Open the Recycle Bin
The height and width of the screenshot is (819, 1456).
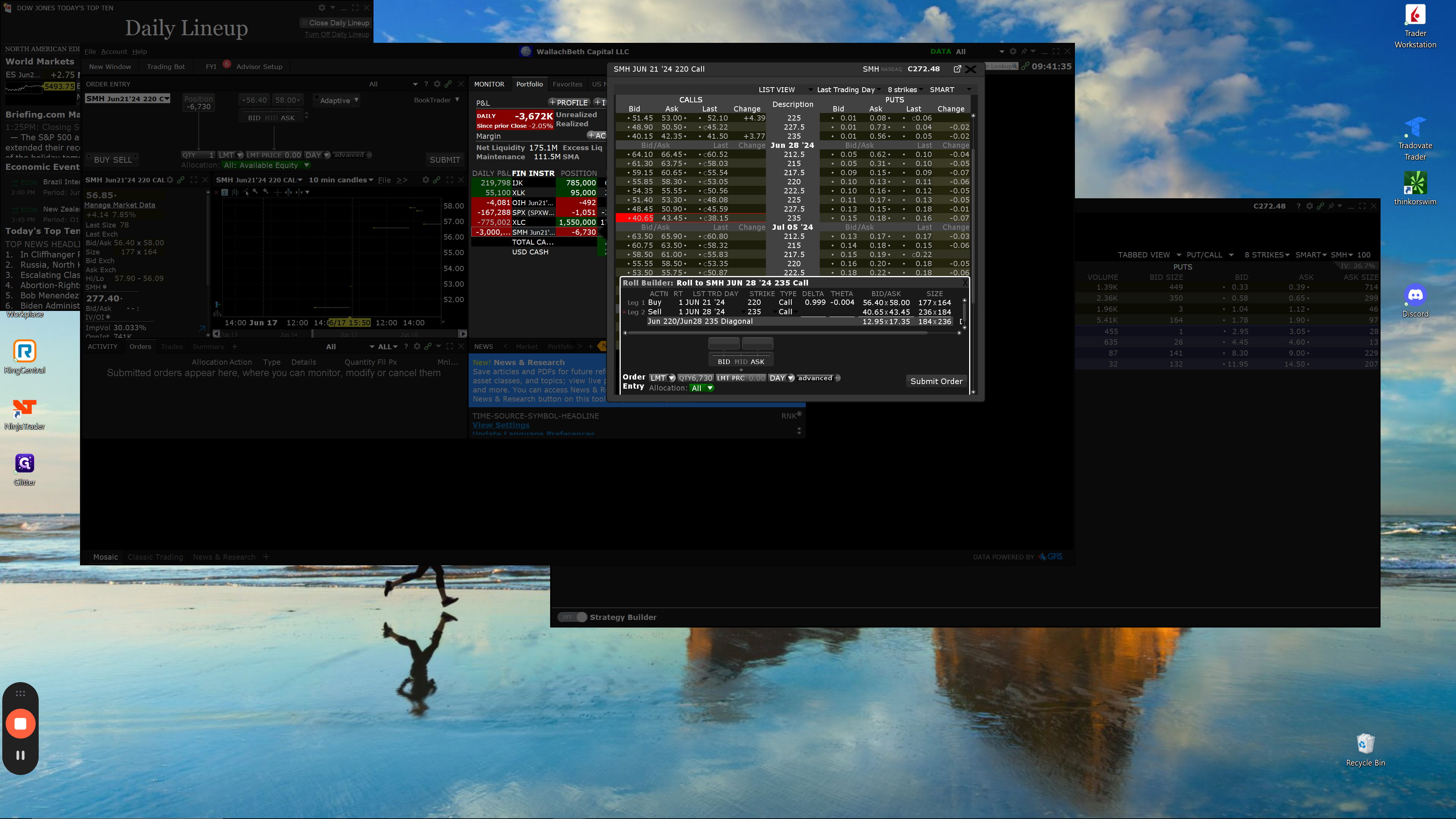point(1365,750)
